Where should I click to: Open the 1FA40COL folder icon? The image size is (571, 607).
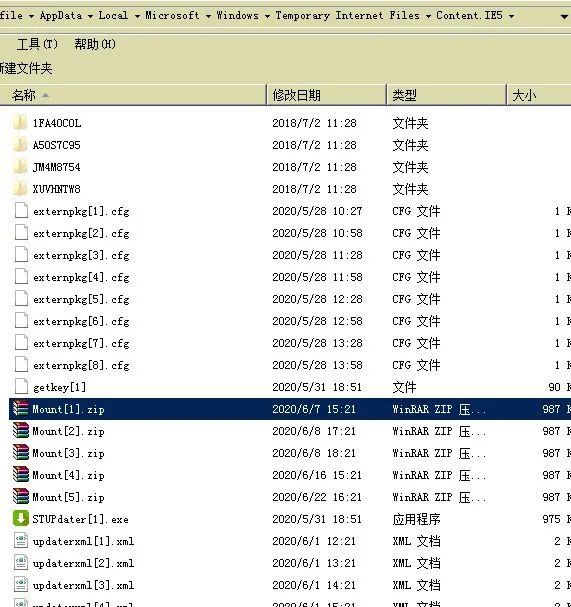[21, 123]
